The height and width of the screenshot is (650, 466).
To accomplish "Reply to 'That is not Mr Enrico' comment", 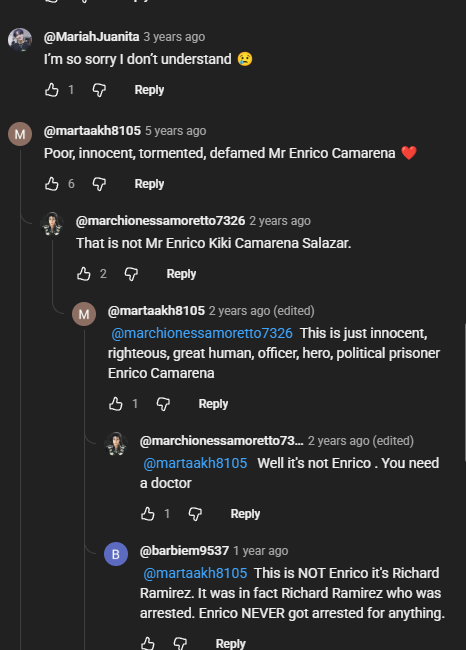I will tap(181, 274).
